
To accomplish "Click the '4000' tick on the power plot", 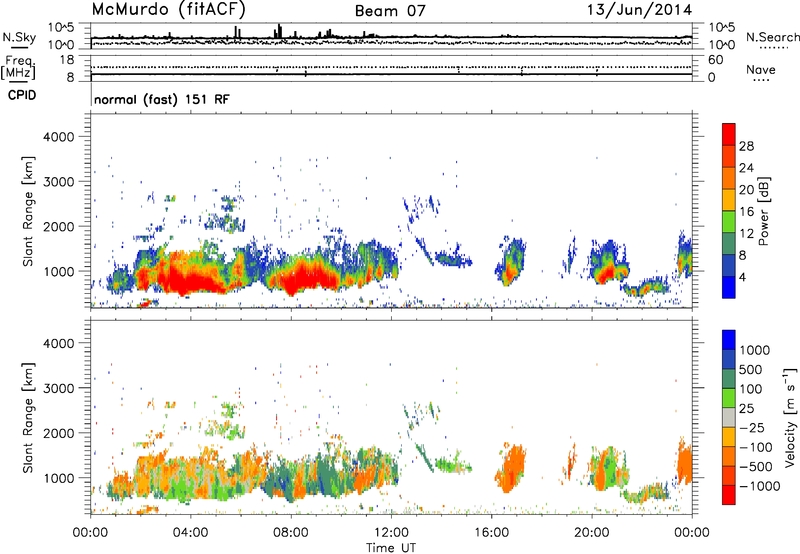I will pos(58,137).
